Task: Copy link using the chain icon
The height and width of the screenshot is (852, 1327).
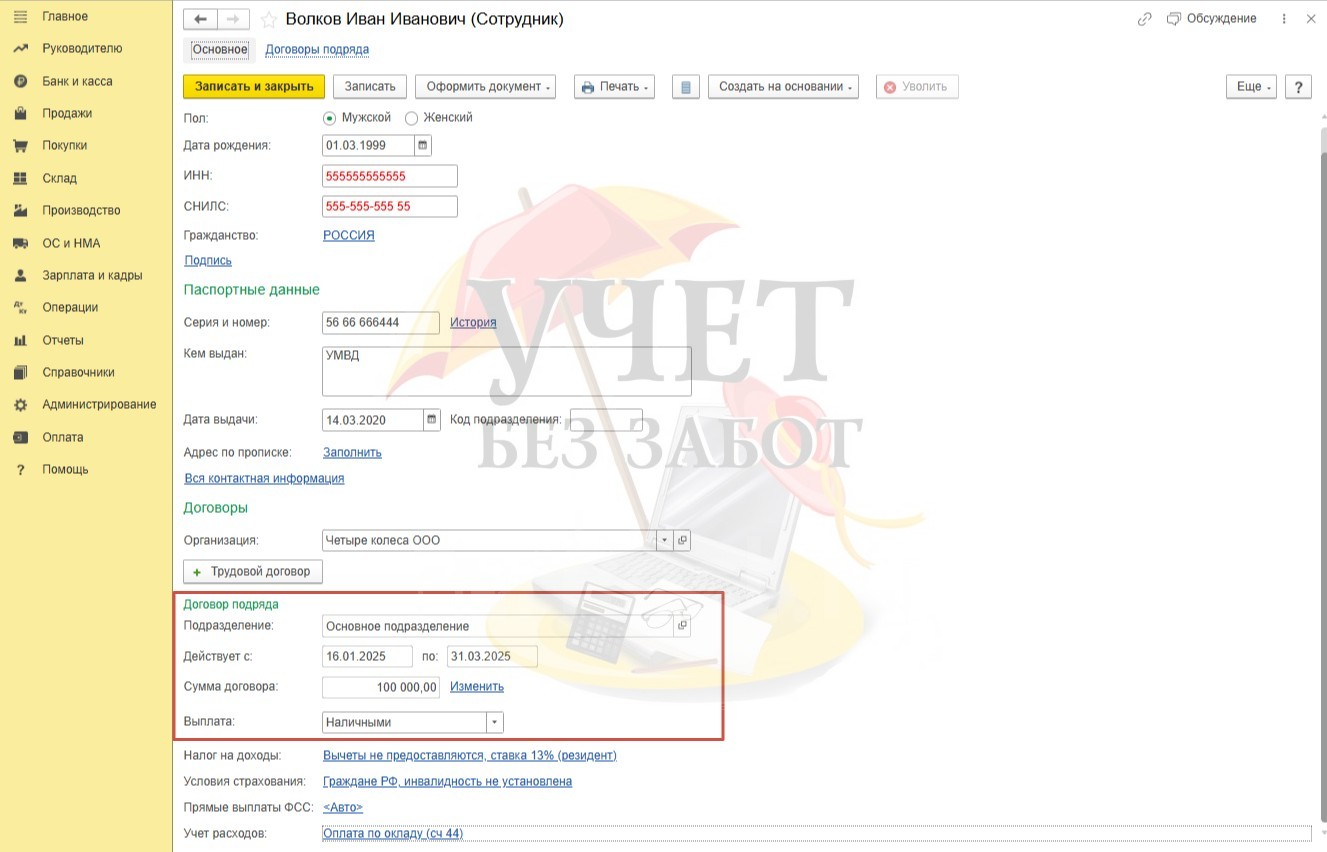Action: 1145,19
